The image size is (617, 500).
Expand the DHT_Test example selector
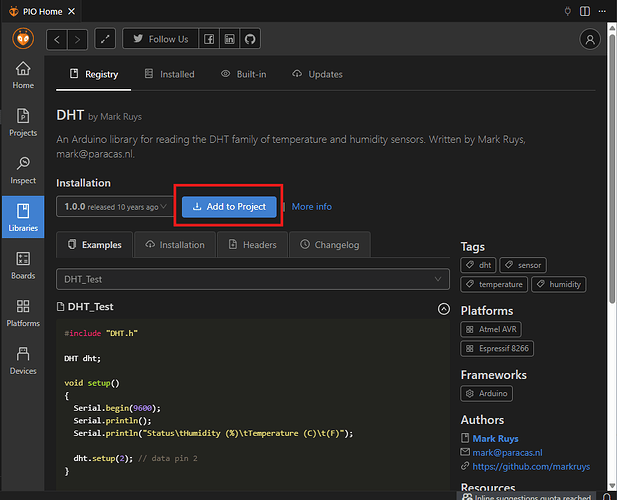coord(252,278)
